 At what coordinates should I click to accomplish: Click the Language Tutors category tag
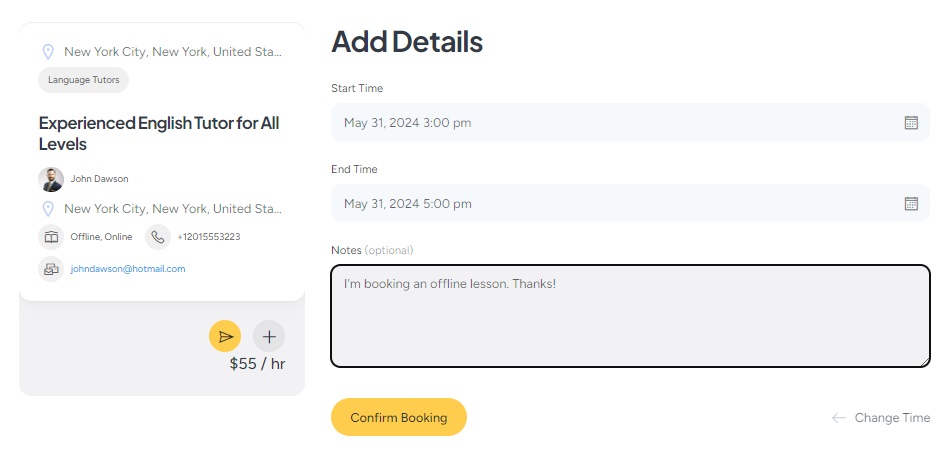tap(84, 80)
